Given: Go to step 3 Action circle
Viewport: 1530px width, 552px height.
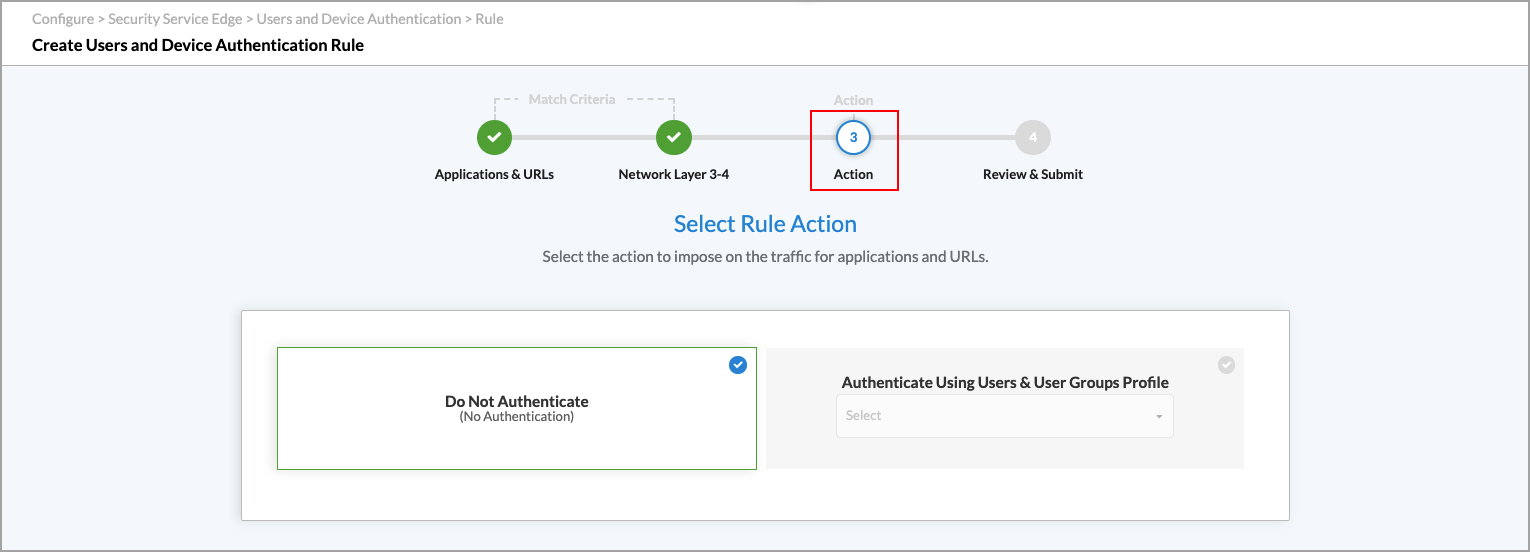Looking at the screenshot, I should pos(853,137).
